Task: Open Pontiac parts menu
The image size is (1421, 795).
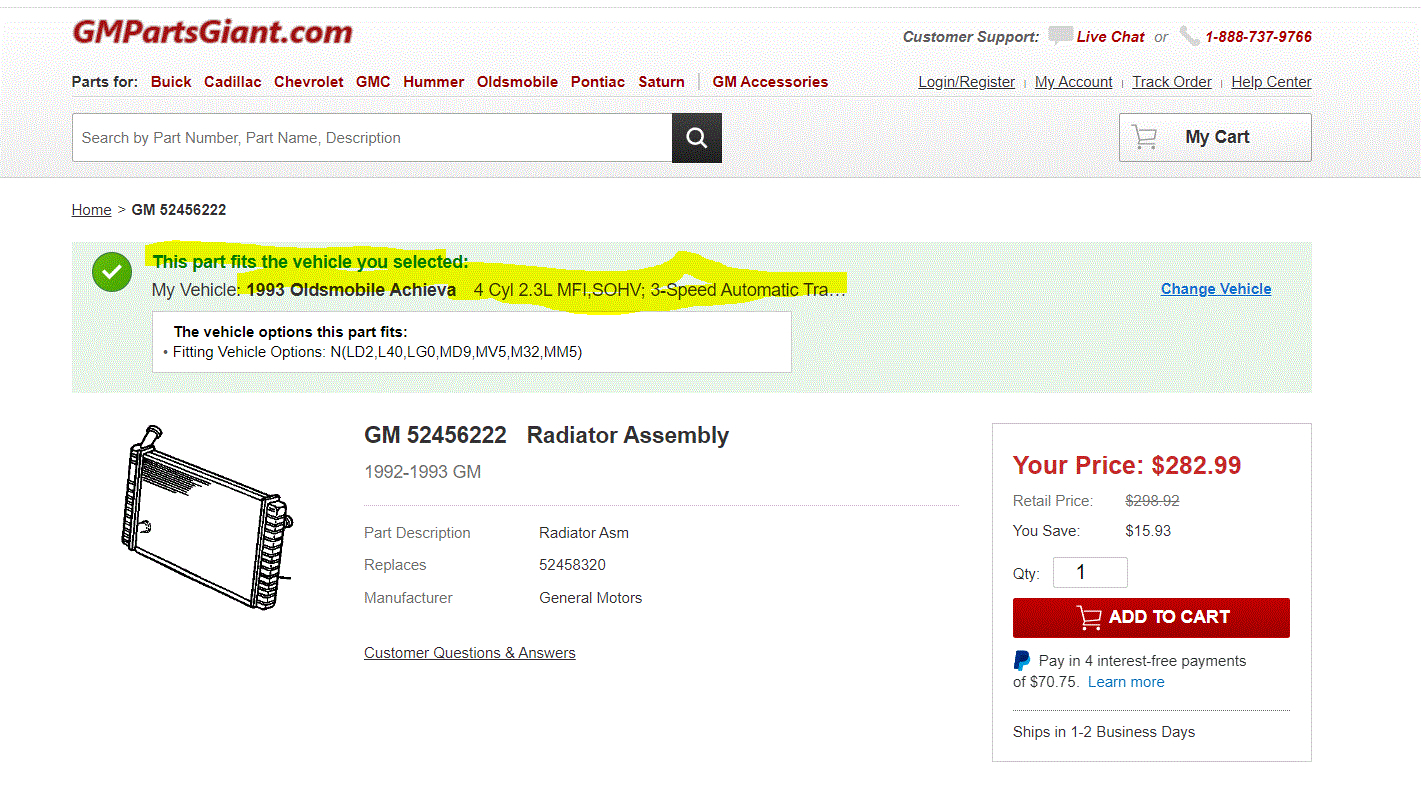Action: (598, 82)
